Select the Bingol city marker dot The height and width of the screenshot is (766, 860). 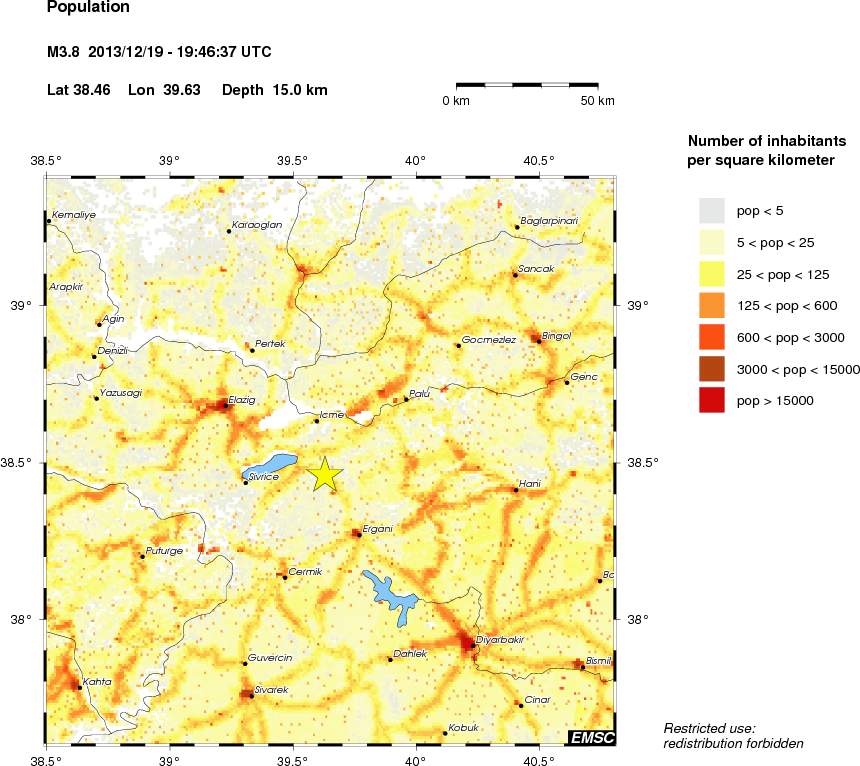pyautogui.click(x=538, y=342)
